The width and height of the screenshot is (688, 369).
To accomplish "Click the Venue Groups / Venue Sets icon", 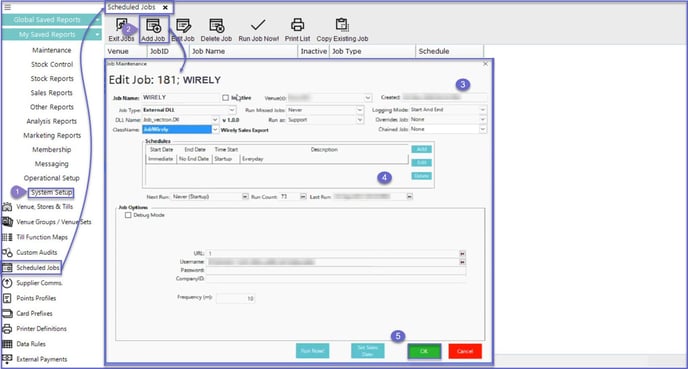I will [7, 222].
